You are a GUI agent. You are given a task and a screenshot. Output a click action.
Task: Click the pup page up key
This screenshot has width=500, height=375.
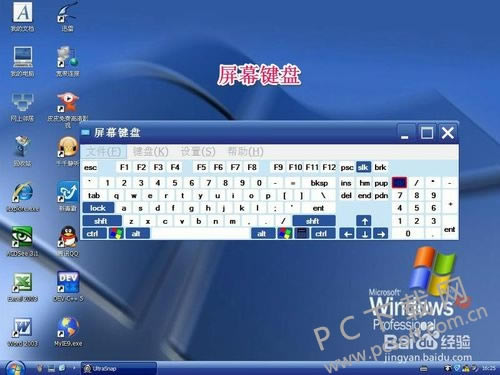tap(381, 183)
